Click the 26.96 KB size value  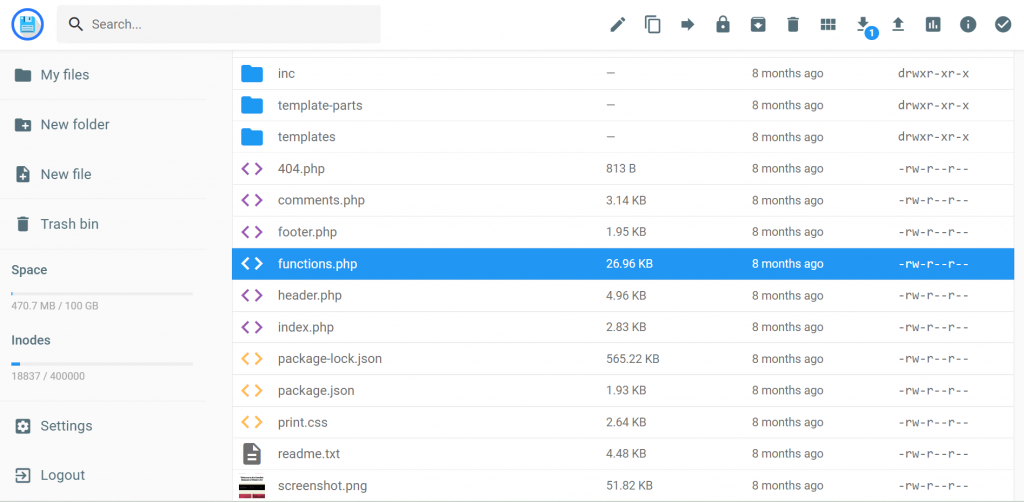pyautogui.click(x=629, y=264)
